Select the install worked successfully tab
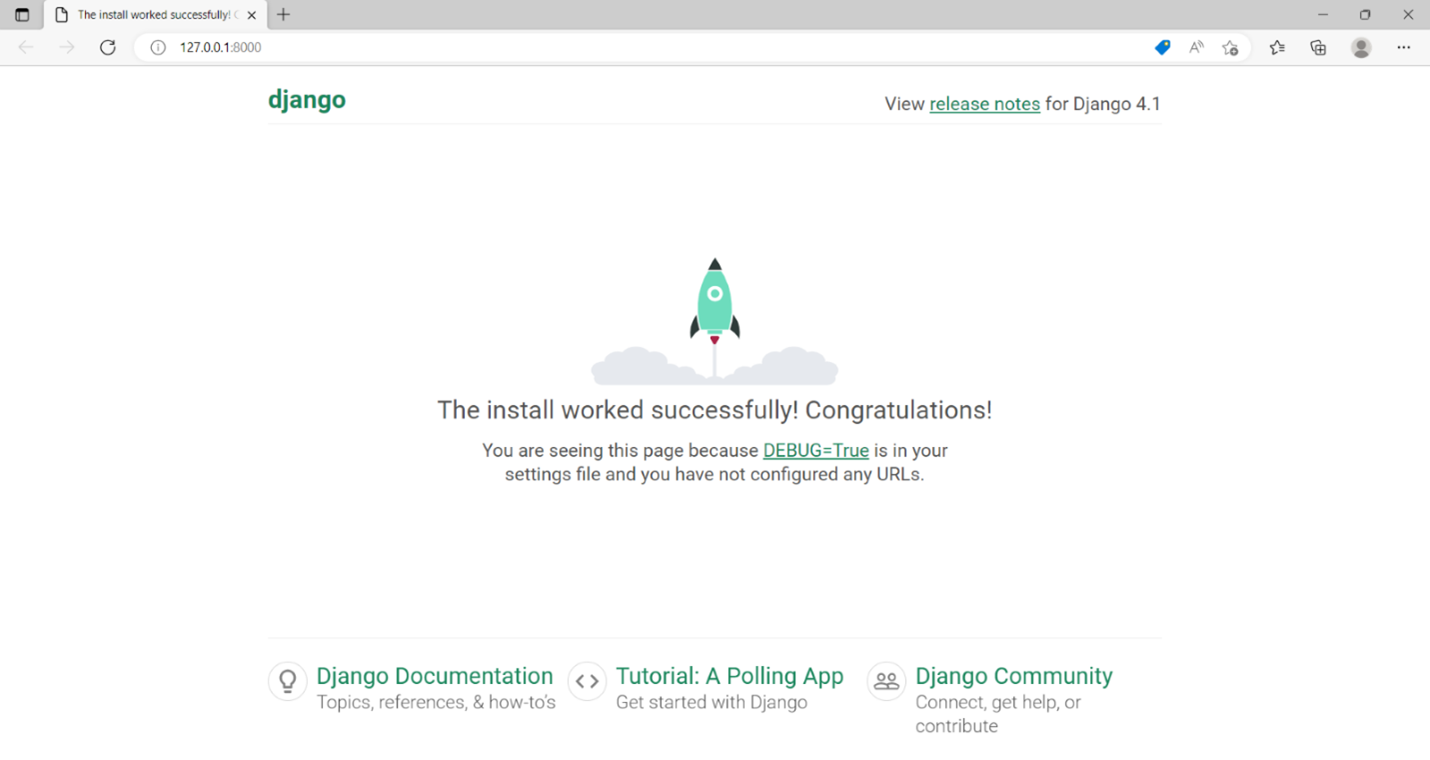Viewport: 1430px width, 760px height. pyautogui.click(x=150, y=15)
